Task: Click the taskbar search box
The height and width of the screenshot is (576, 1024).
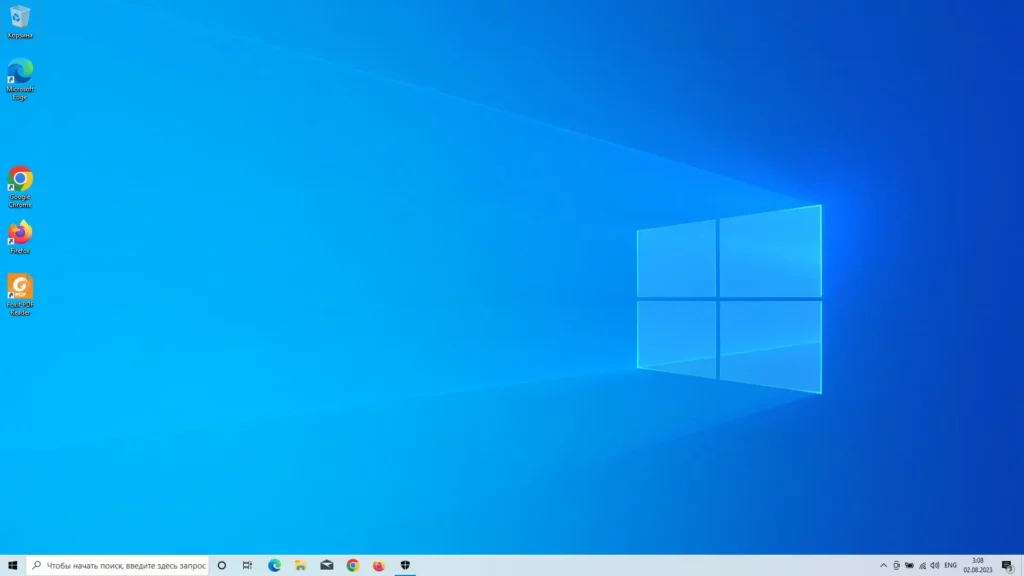Action: click(118, 565)
